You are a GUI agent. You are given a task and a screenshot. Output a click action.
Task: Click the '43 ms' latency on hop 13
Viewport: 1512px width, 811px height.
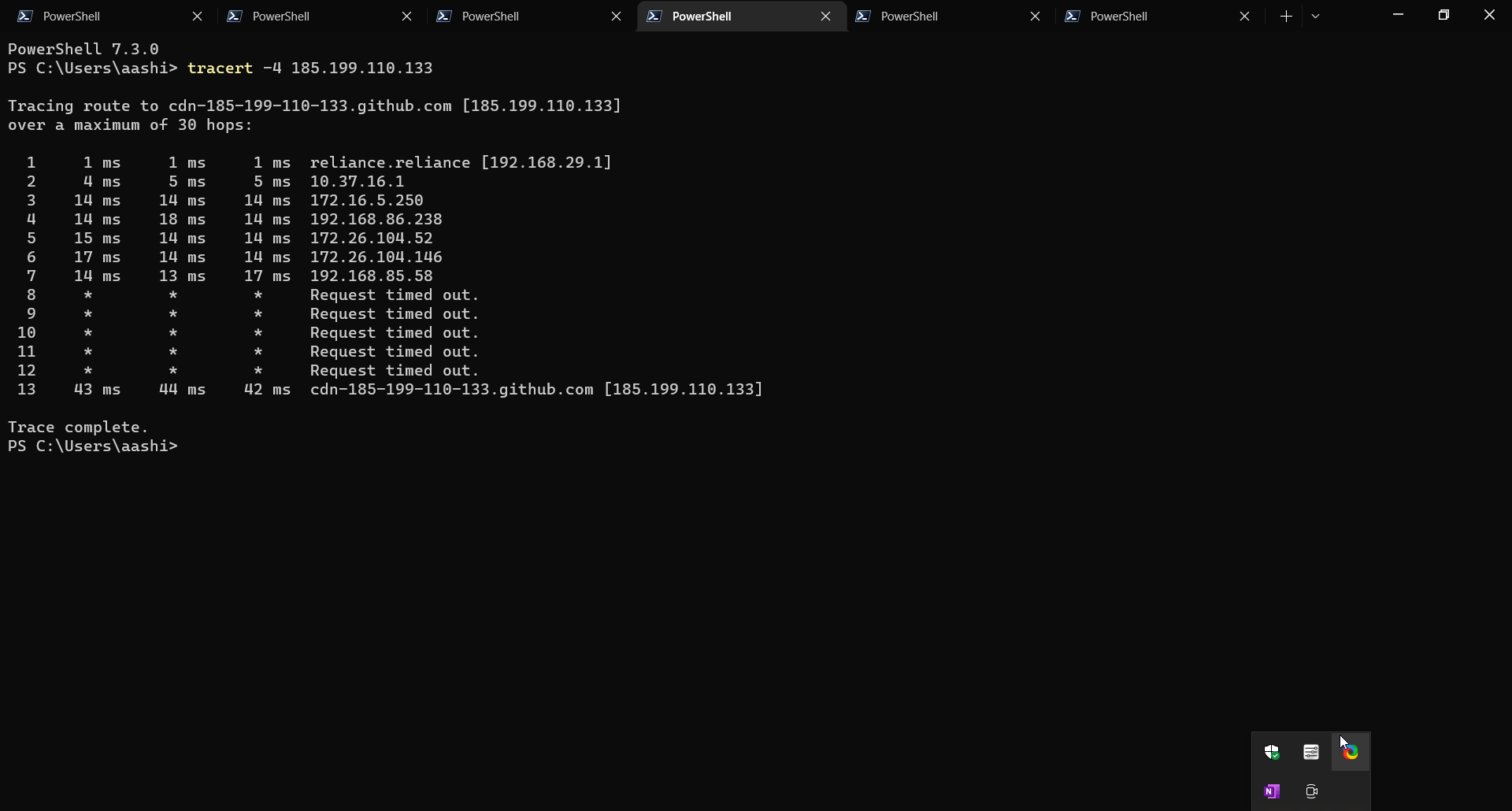tap(98, 389)
